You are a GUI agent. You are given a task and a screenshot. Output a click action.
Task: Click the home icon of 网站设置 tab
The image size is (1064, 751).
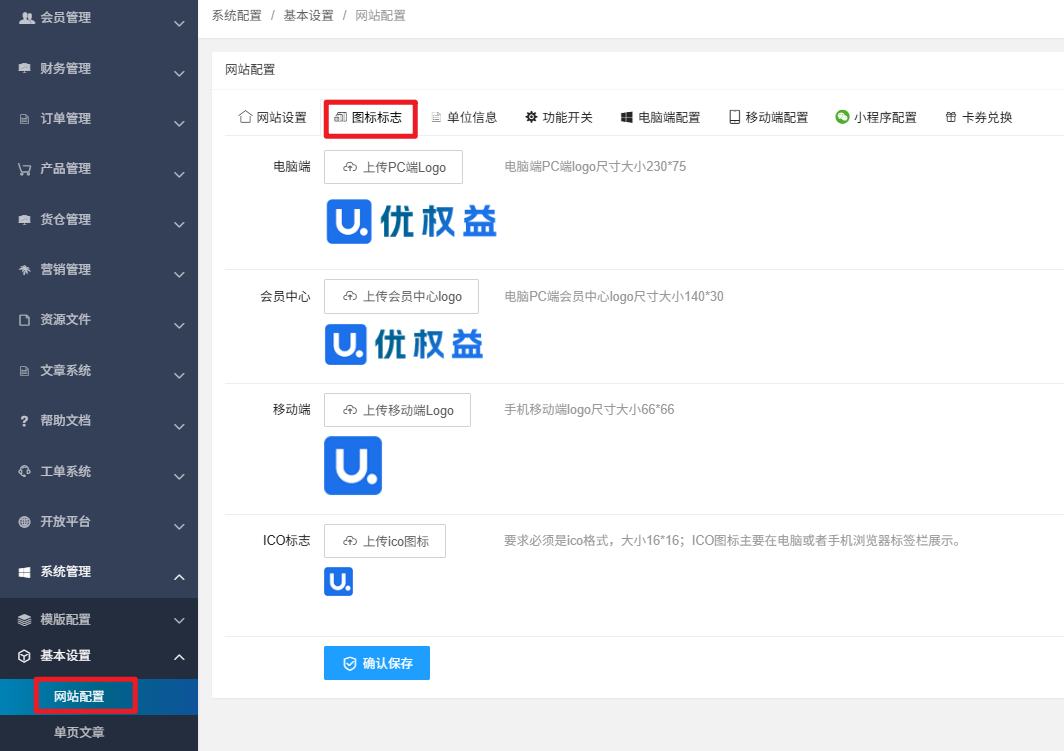tap(245, 117)
